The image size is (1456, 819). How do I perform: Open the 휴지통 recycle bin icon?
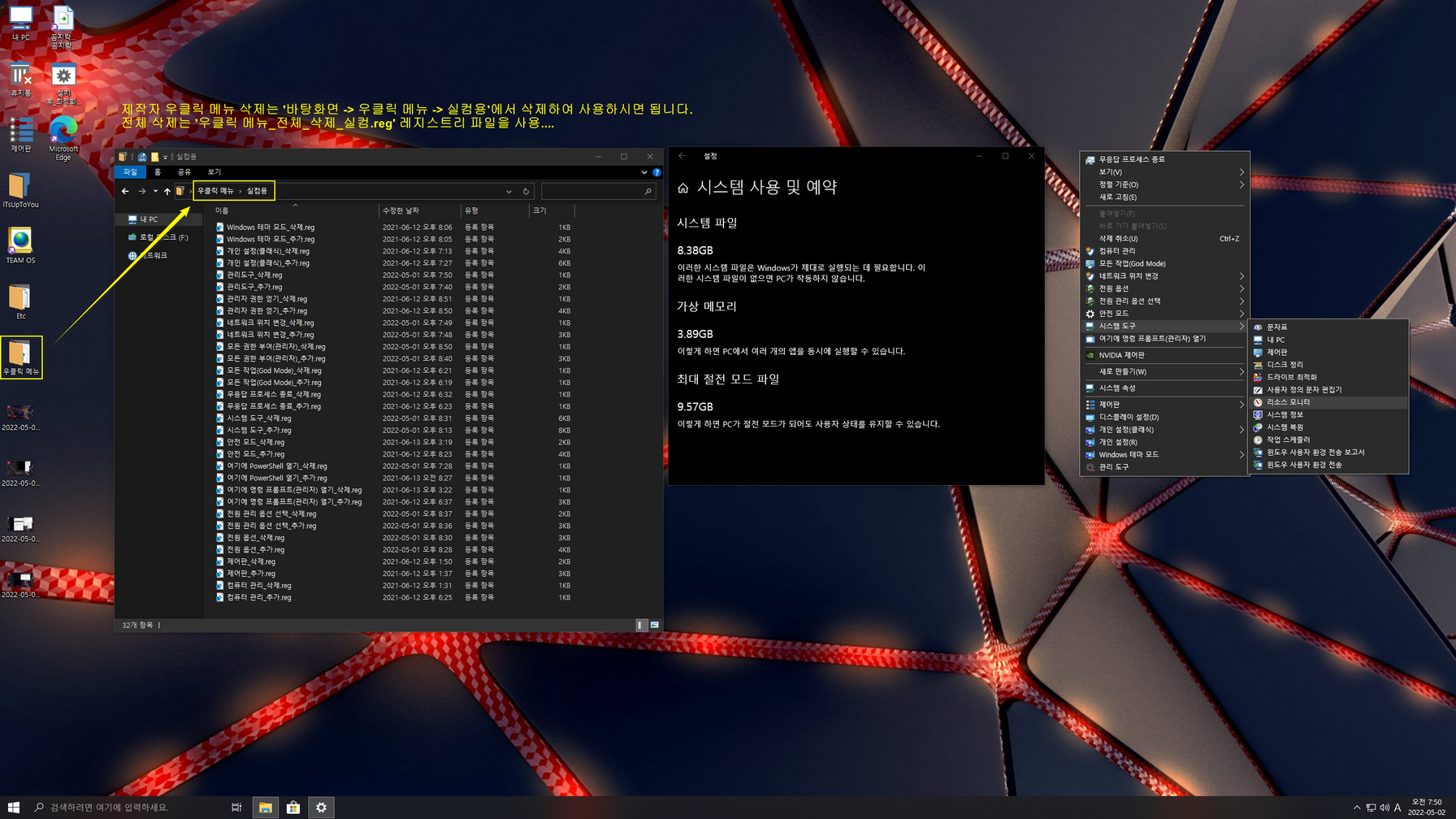[20, 80]
